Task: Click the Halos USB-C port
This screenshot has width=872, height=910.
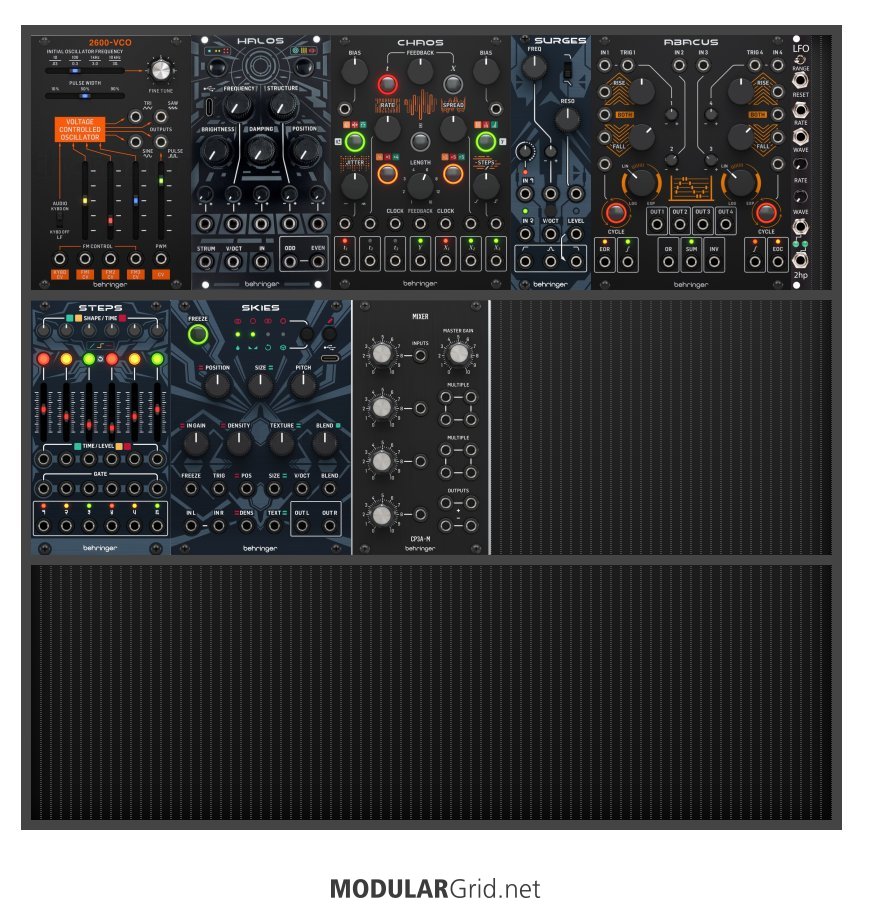Action: (209, 107)
